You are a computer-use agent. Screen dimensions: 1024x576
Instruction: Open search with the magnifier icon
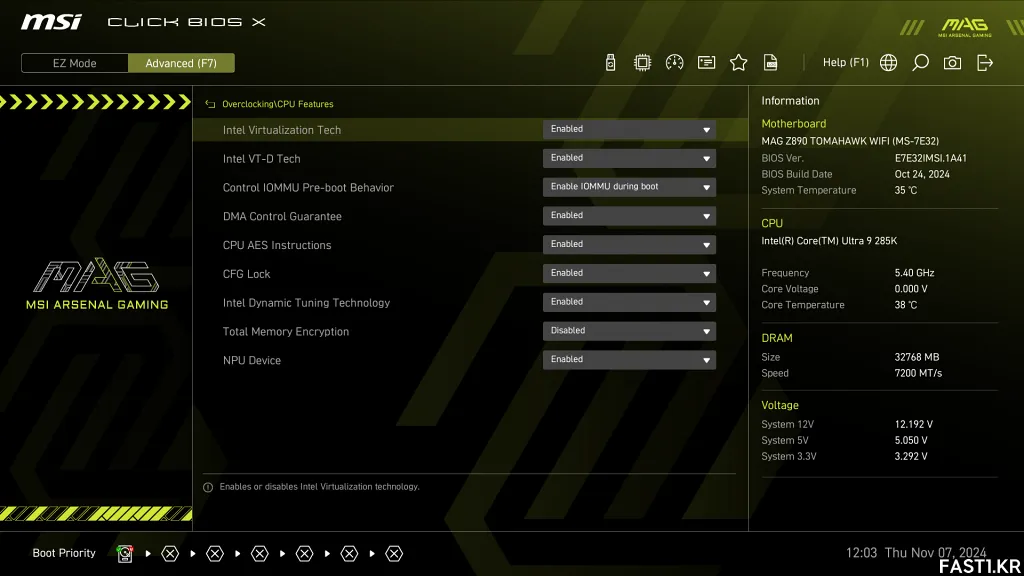pyautogui.click(x=920, y=63)
